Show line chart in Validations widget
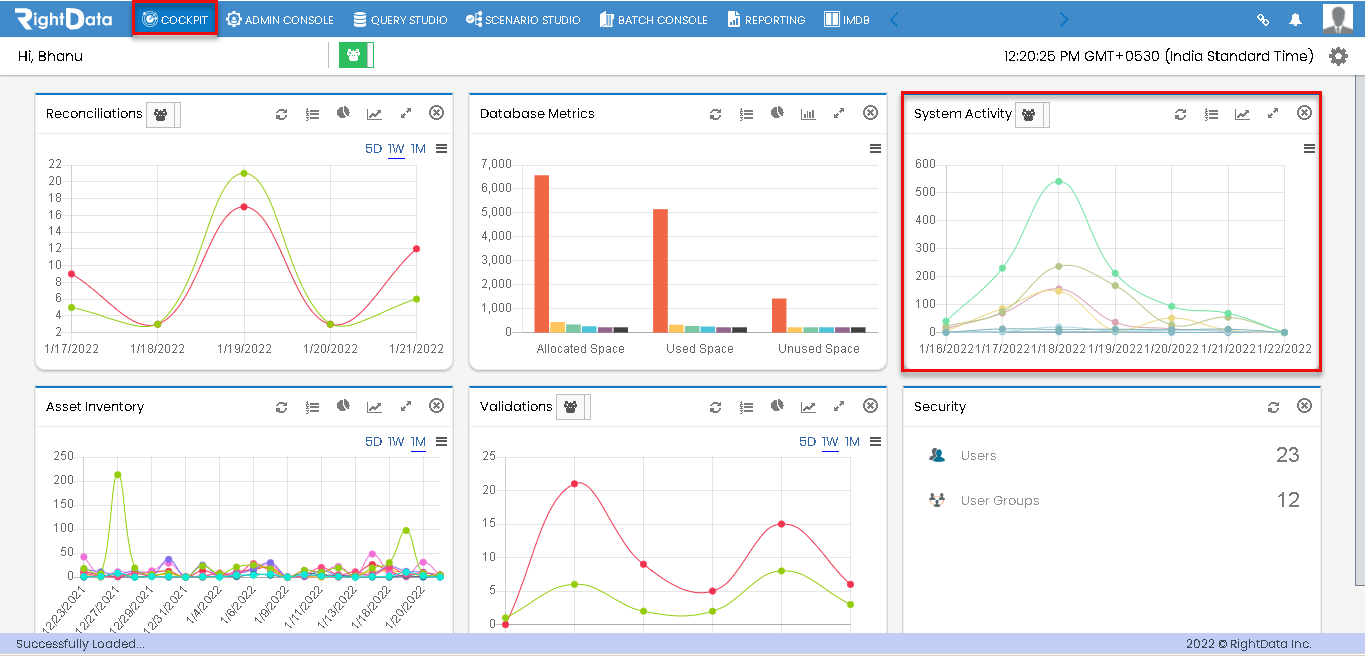 pos(808,407)
